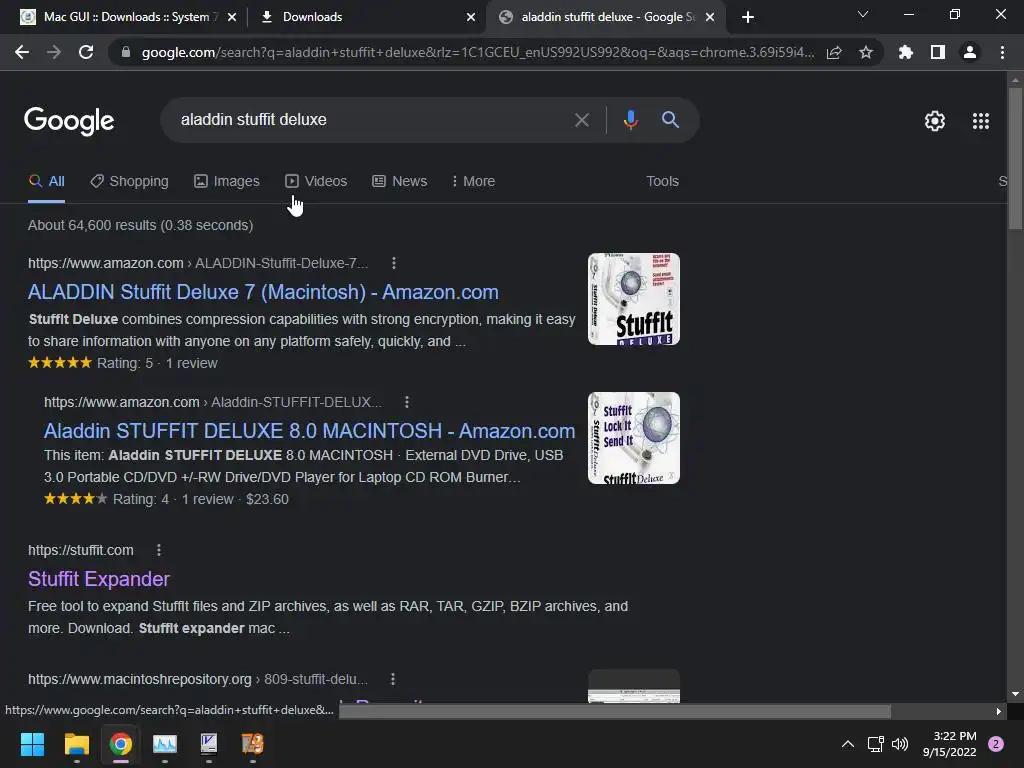Open the Windows Start menu
The width and height of the screenshot is (1024, 768).
[32, 744]
